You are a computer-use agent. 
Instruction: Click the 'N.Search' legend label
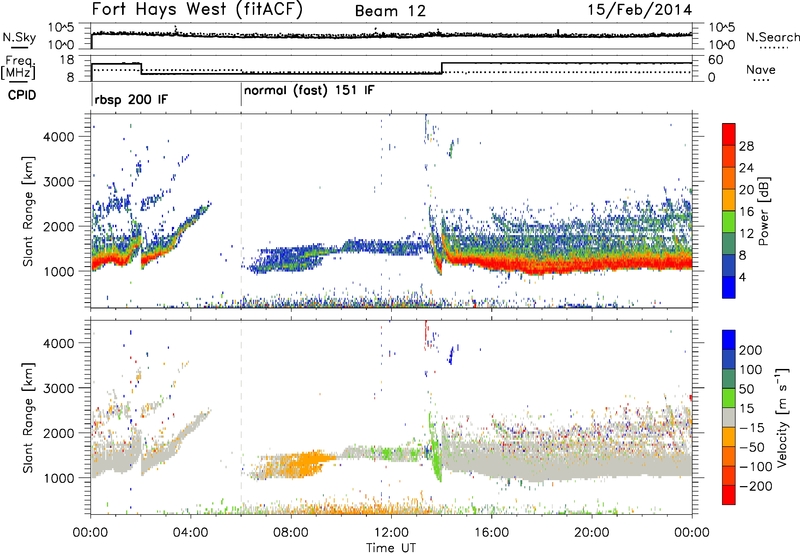click(x=772, y=37)
